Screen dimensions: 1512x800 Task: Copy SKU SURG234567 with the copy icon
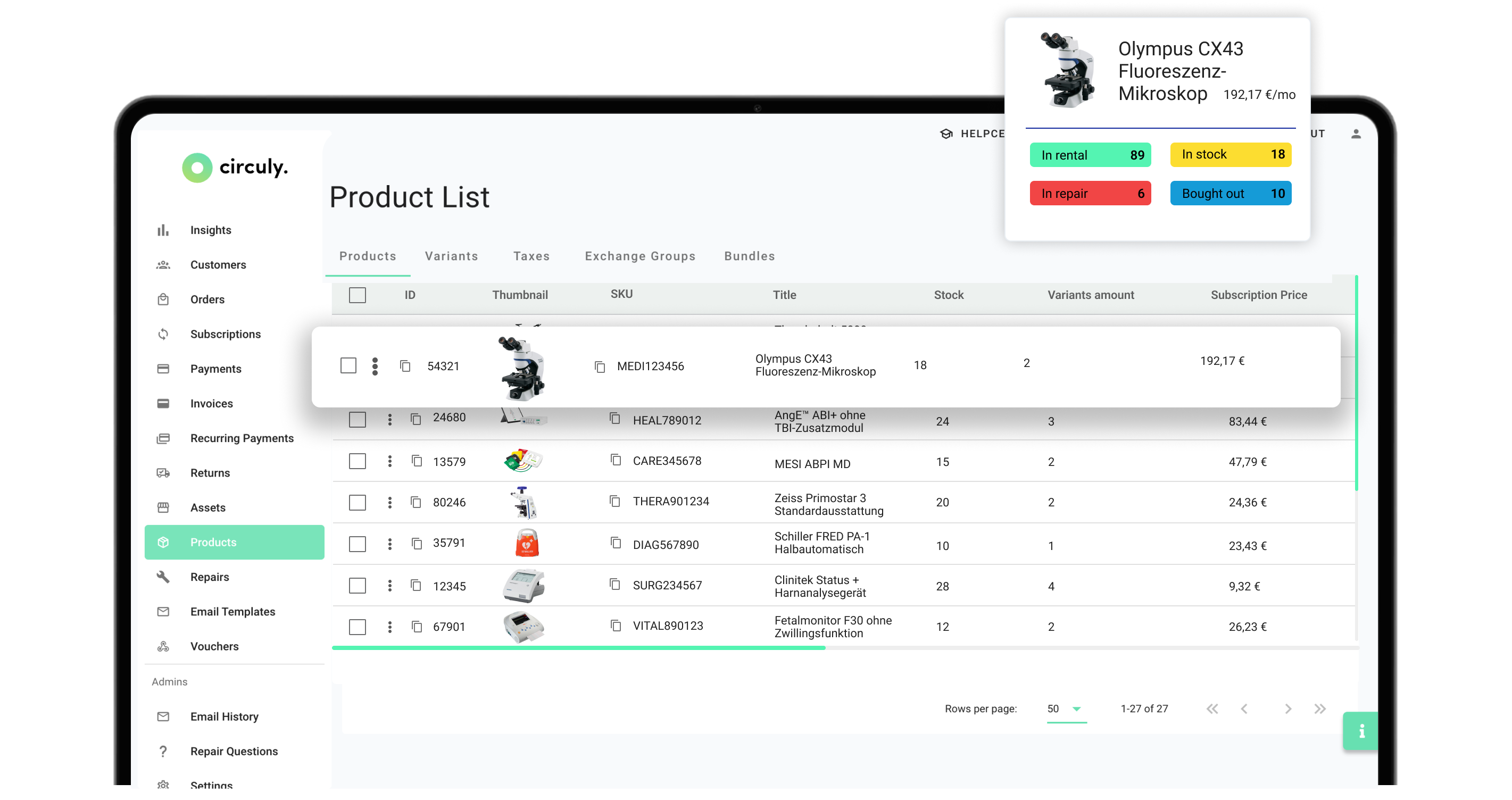click(x=614, y=584)
